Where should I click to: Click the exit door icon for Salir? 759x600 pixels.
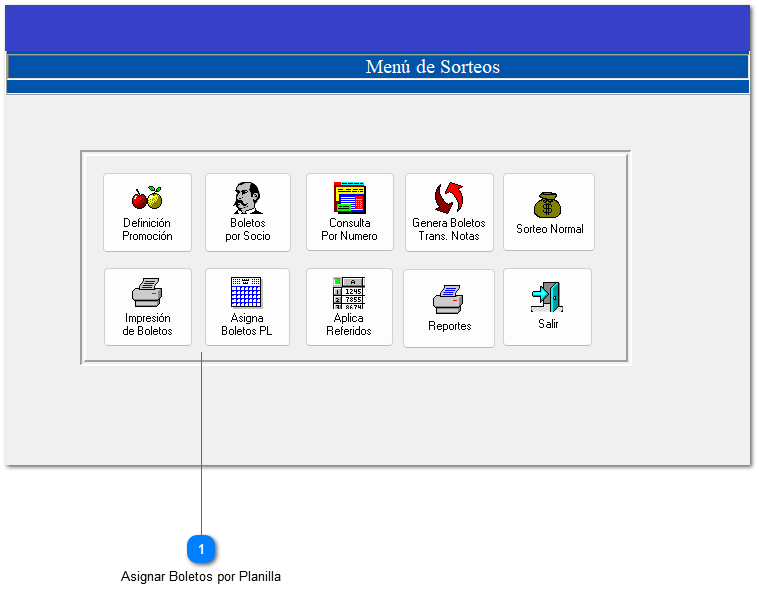click(x=547, y=298)
